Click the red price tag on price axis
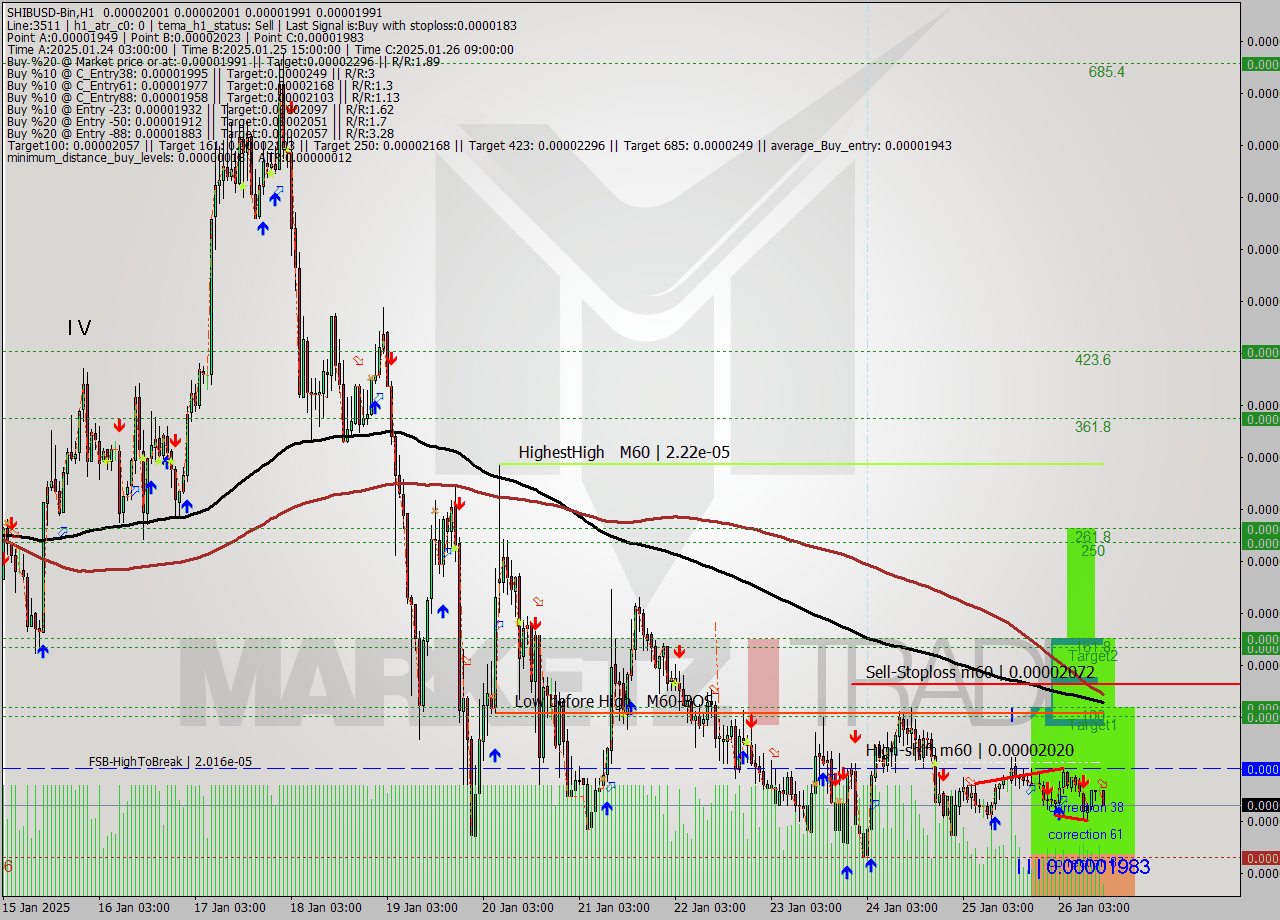1280x920 pixels. (1260, 858)
